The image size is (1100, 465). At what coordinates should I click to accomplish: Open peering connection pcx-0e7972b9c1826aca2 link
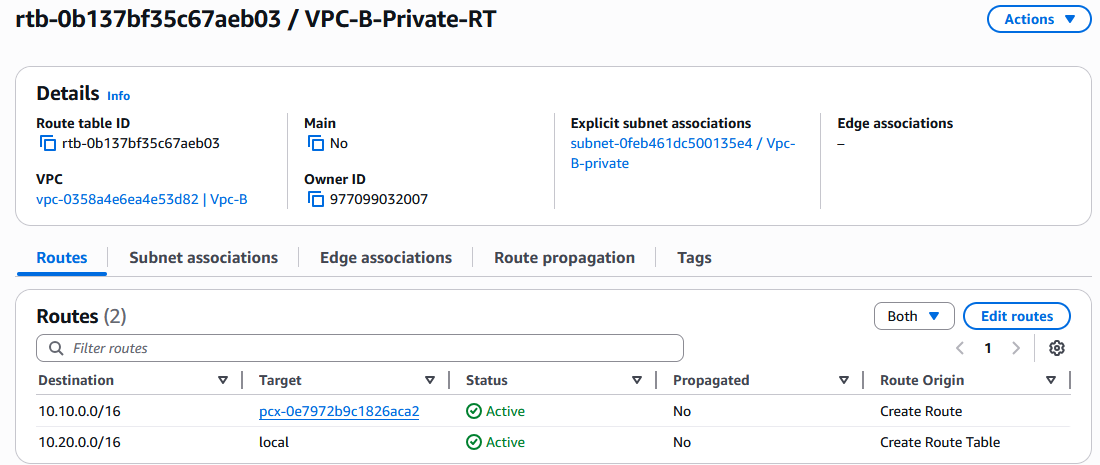pos(338,411)
